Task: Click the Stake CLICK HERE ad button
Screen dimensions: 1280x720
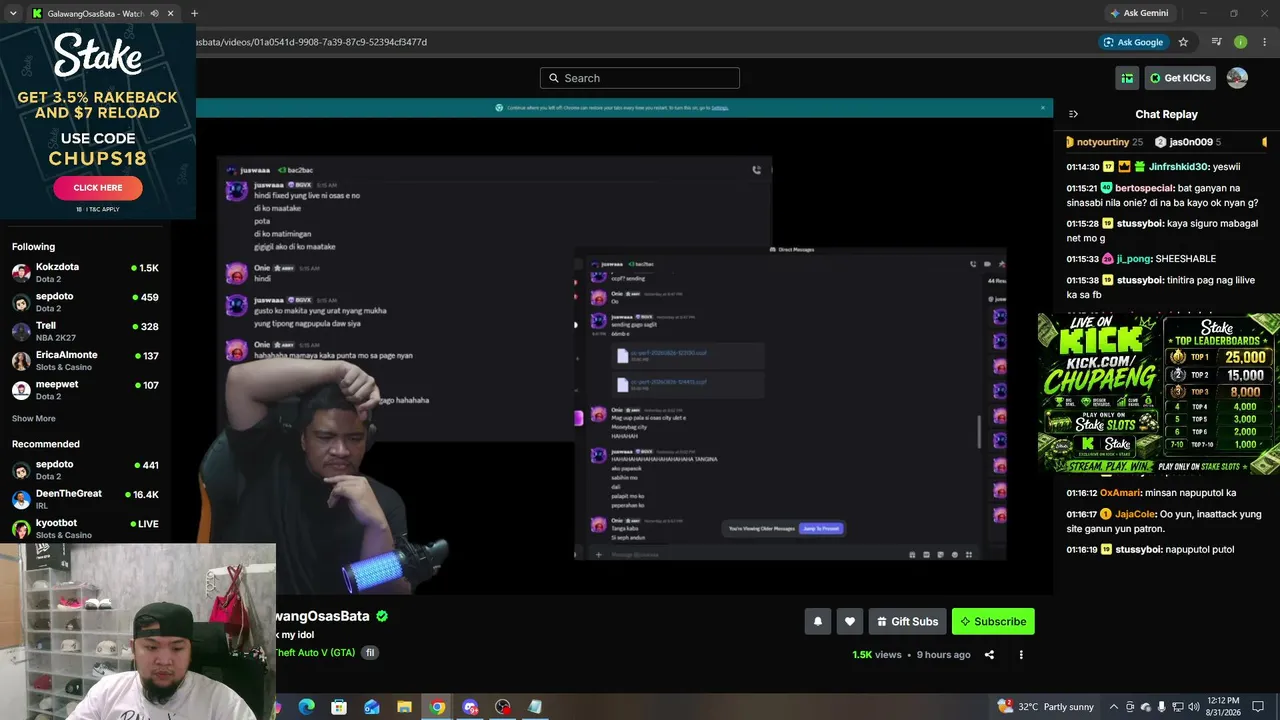Action: [98, 187]
